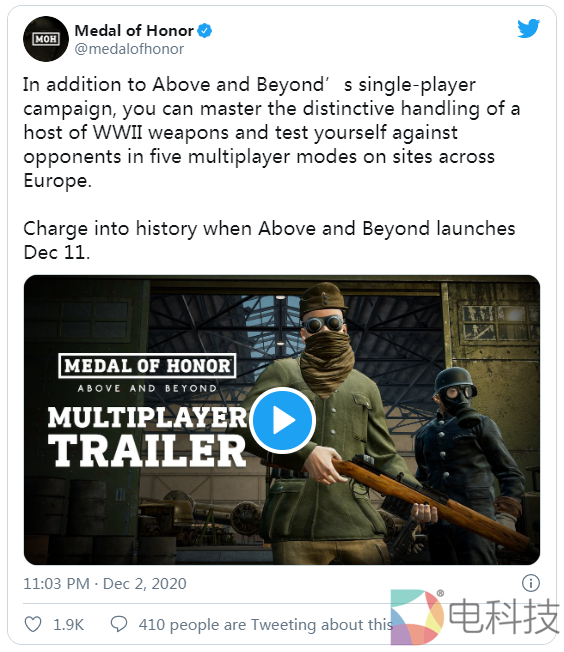564x652 pixels.
Task: Open the Medal of Honor profile avatar
Action: [x=46, y=39]
